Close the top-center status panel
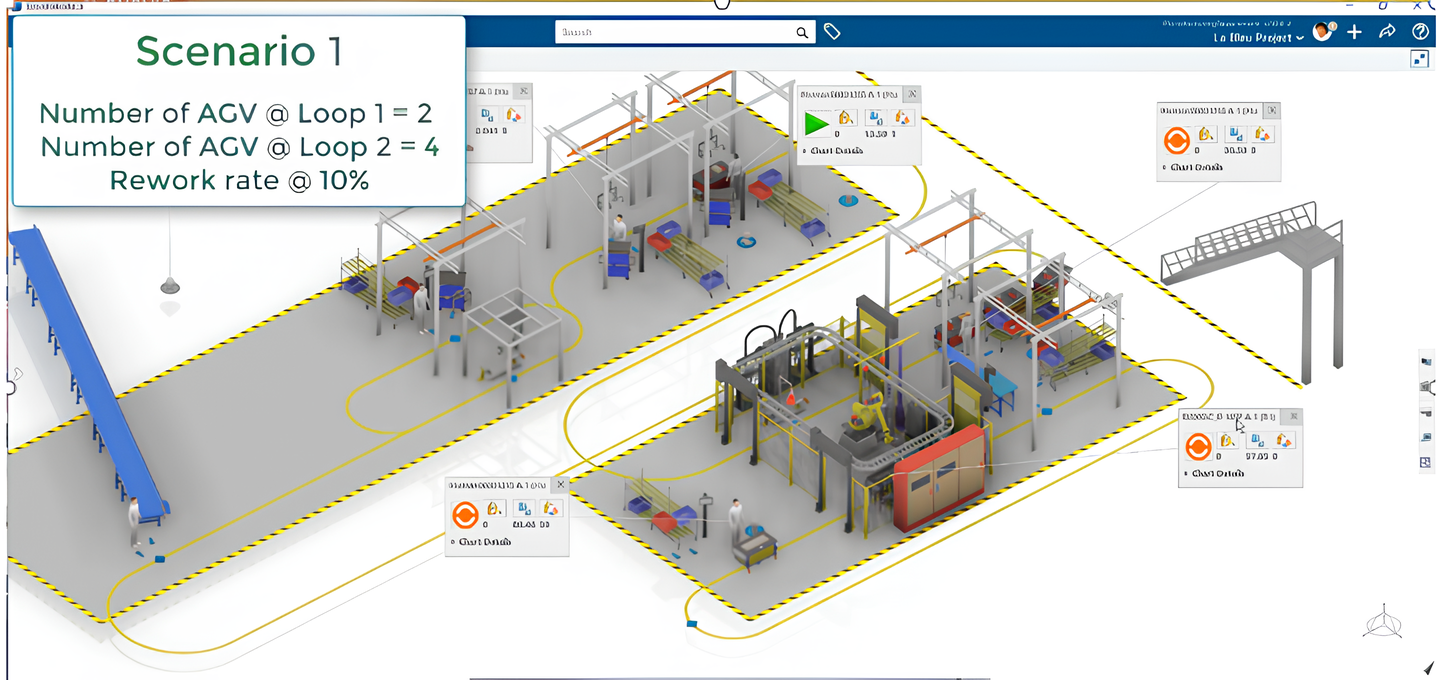This screenshot has height=680, width=1440. (911, 94)
